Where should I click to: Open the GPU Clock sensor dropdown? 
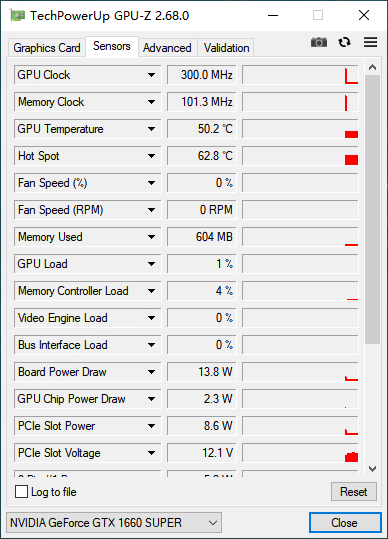152,75
